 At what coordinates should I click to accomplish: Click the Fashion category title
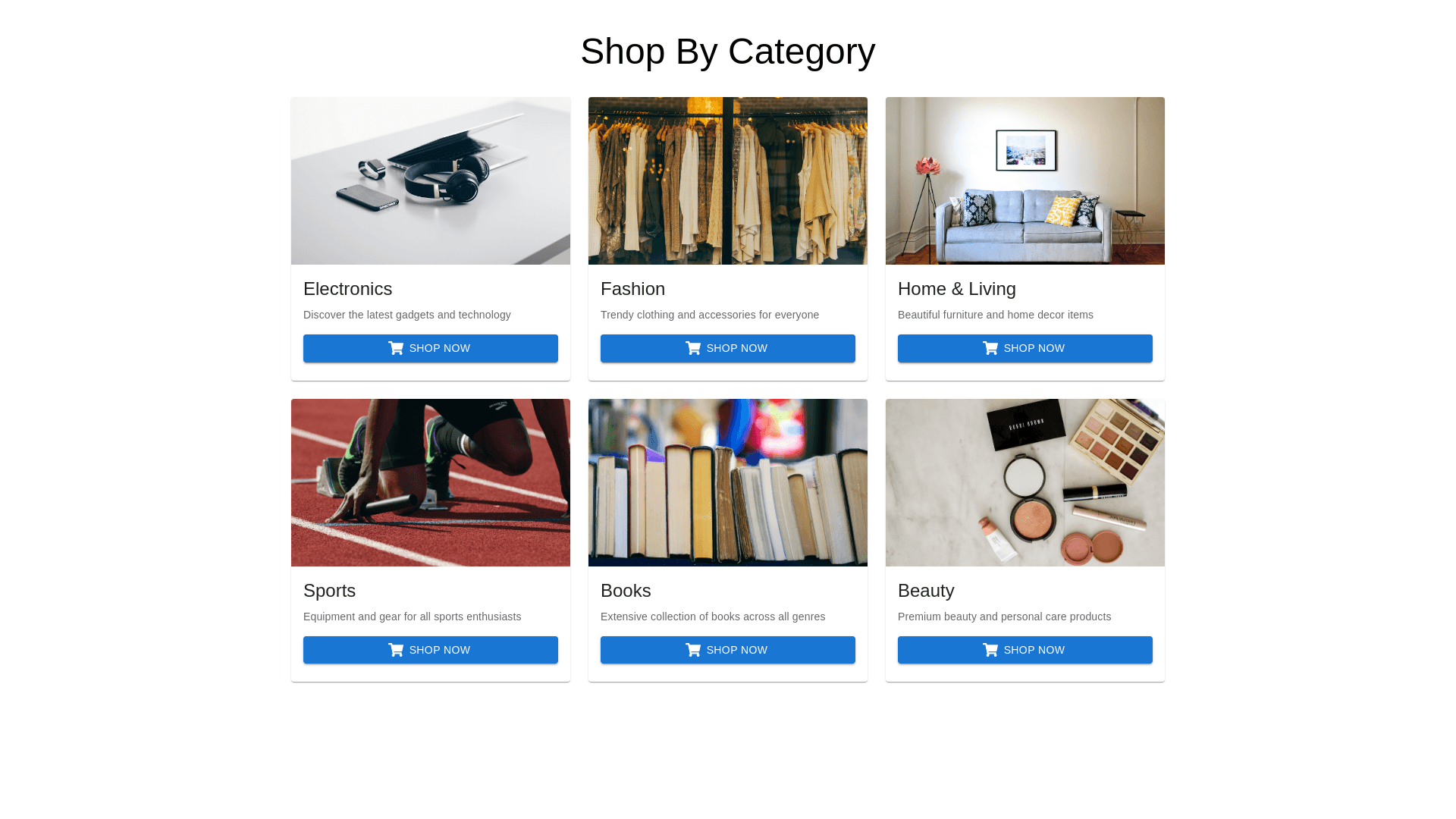[632, 289]
